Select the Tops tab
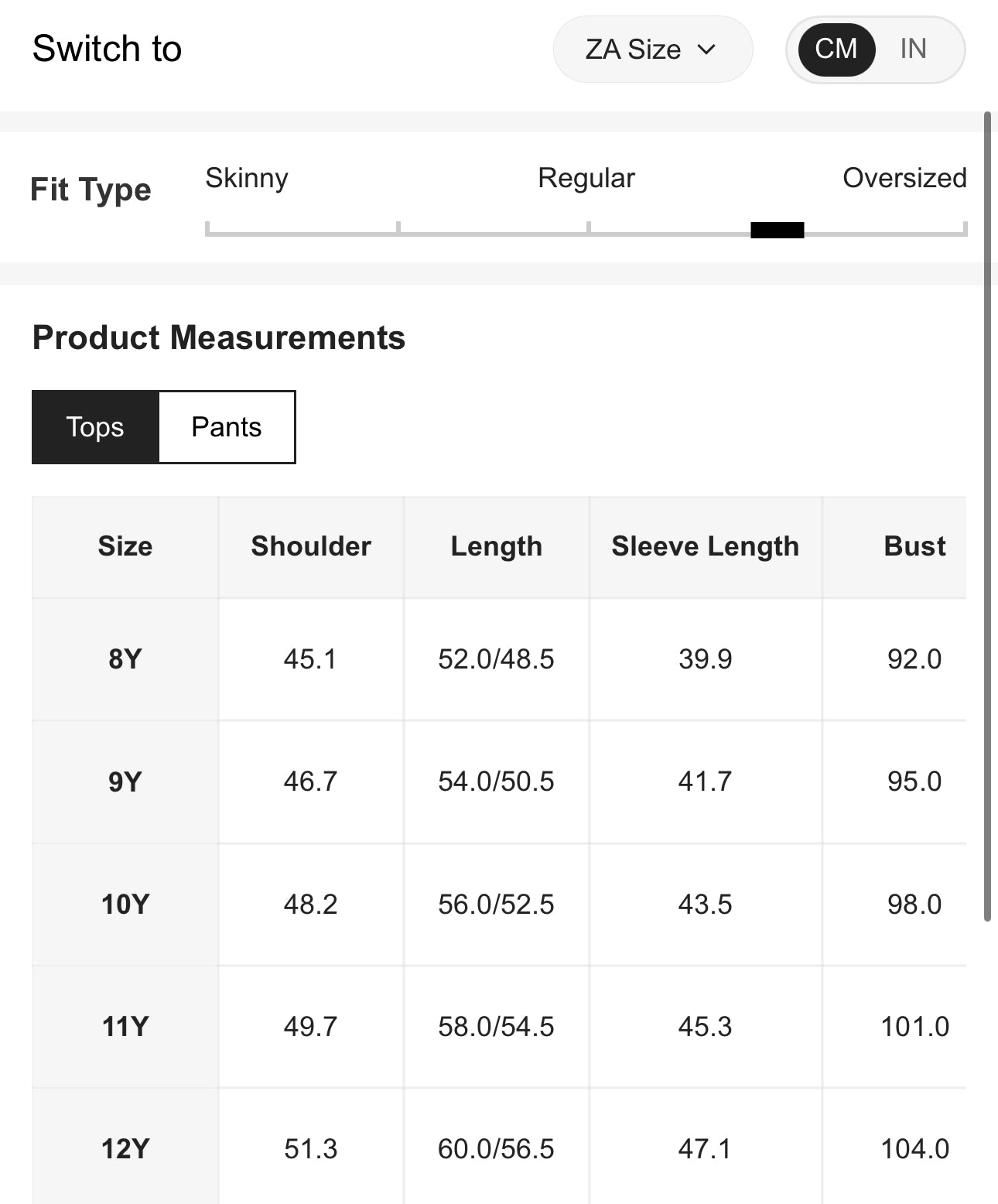The image size is (998, 1204). (x=95, y=427)
